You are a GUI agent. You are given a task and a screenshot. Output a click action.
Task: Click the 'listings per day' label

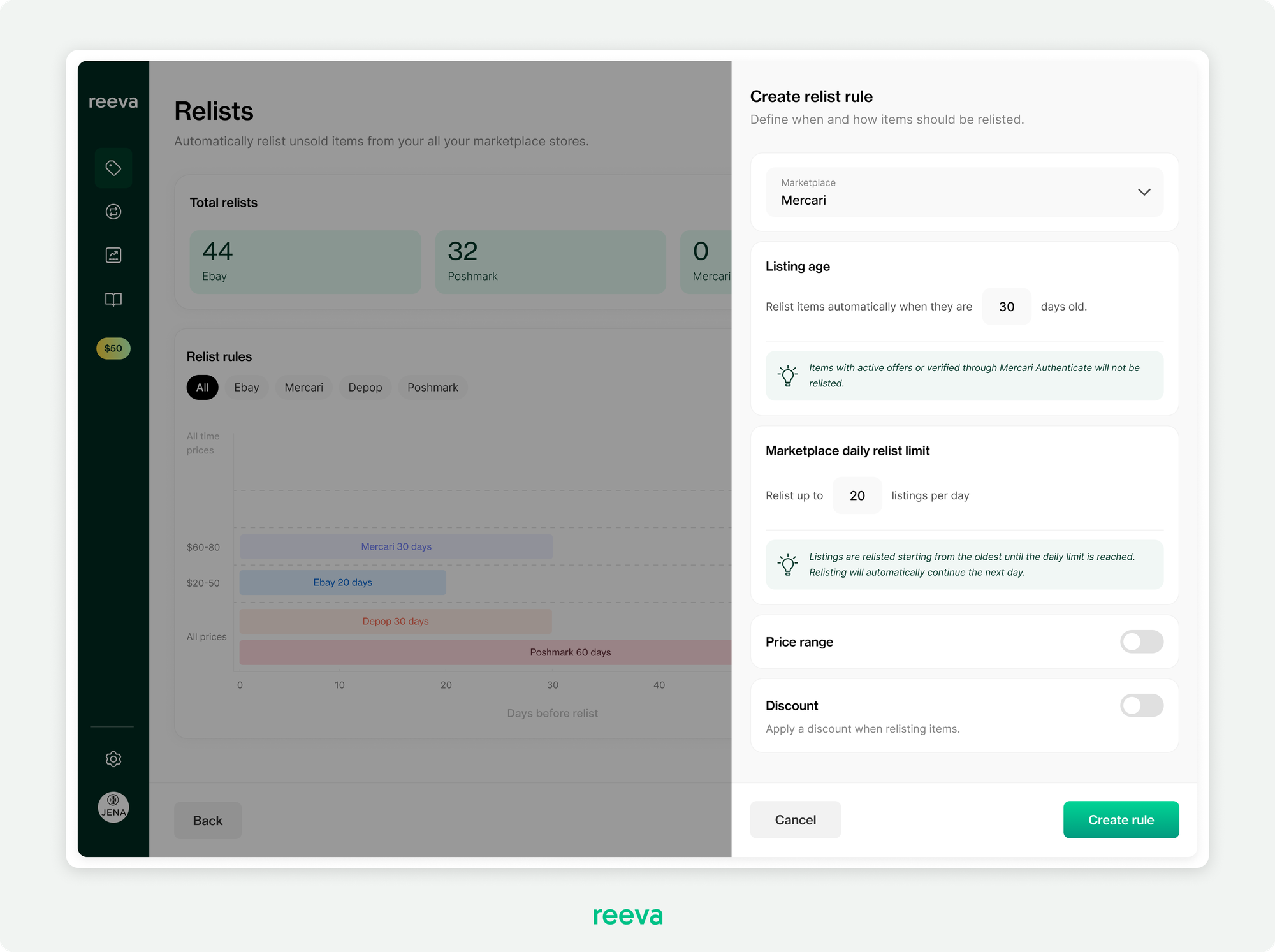pyautogui.click(x=930, y=495)
